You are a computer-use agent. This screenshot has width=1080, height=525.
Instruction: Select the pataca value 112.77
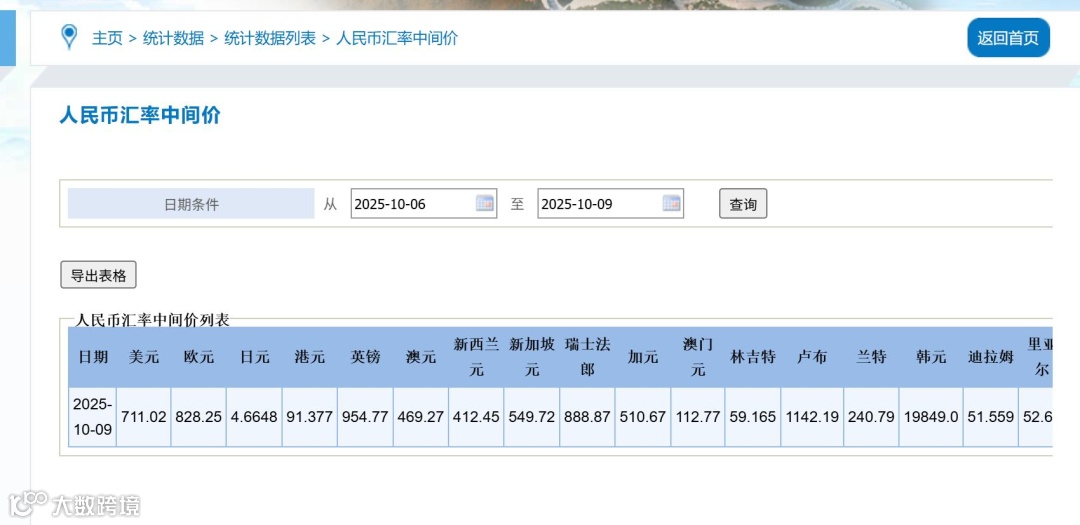pyautogui.click(x=698, y=417)
